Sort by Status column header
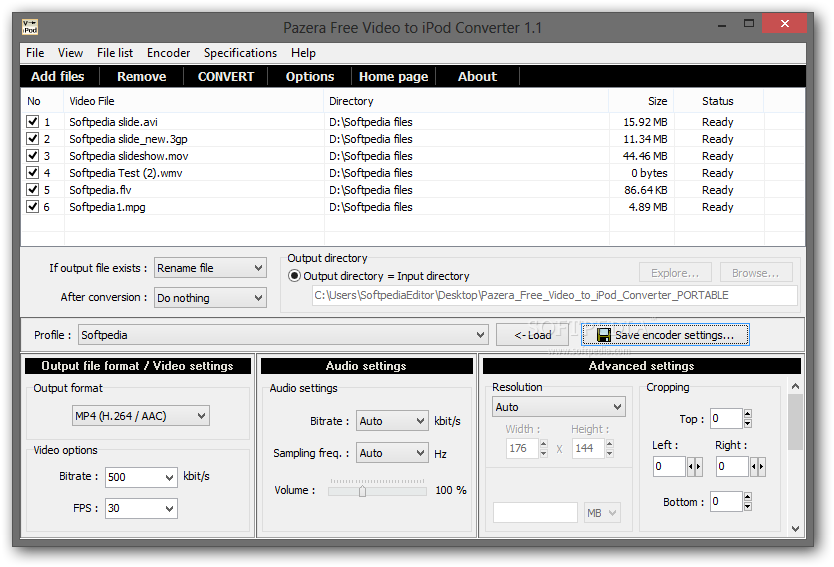 718,101
